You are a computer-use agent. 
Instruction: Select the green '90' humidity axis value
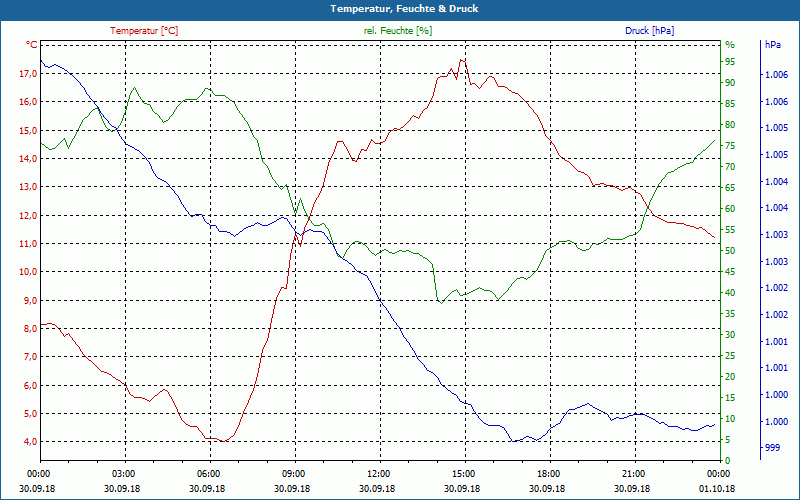(x=730, y=83)
